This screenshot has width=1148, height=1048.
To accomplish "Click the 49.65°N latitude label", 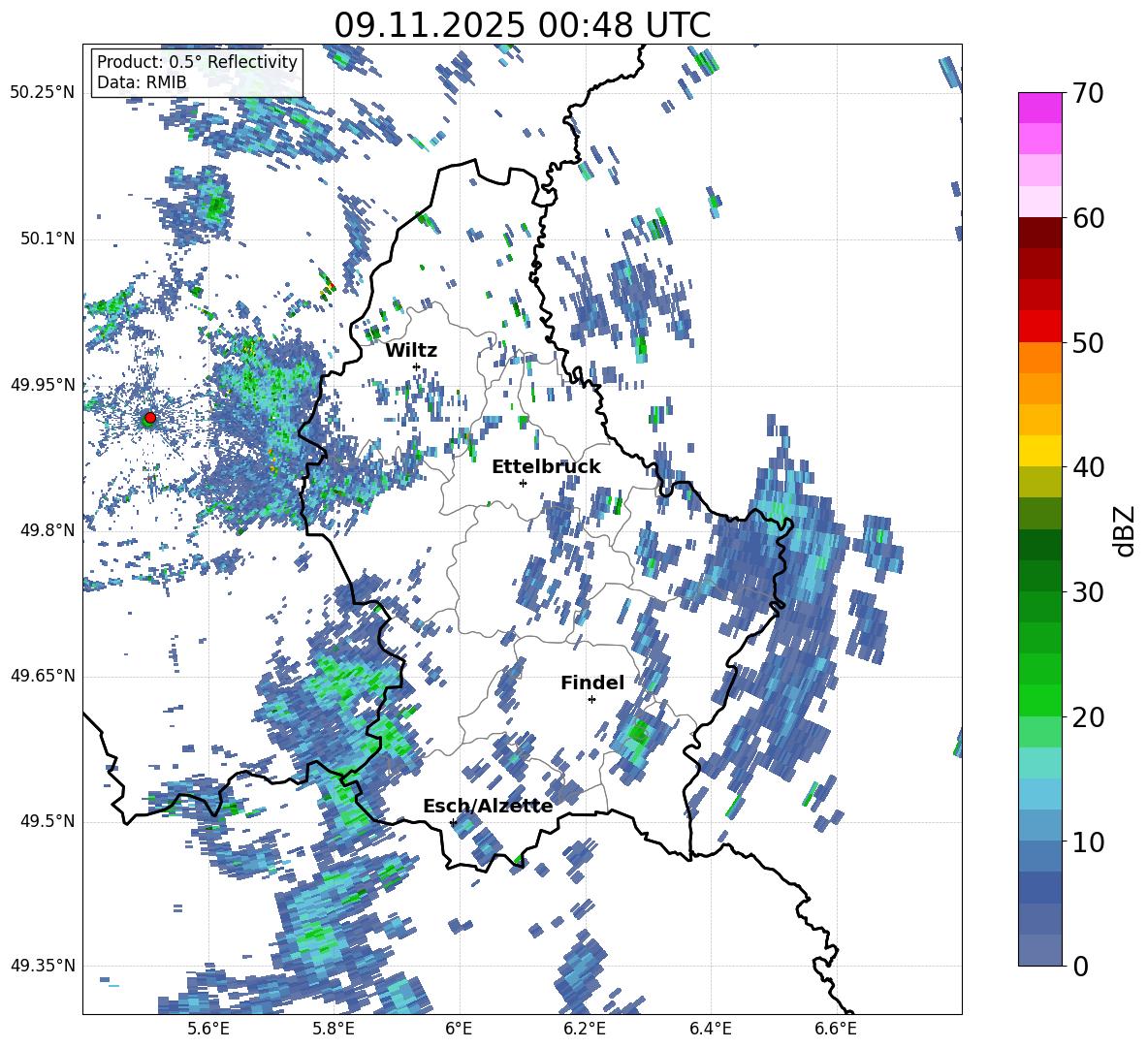I will click(43, 676).
